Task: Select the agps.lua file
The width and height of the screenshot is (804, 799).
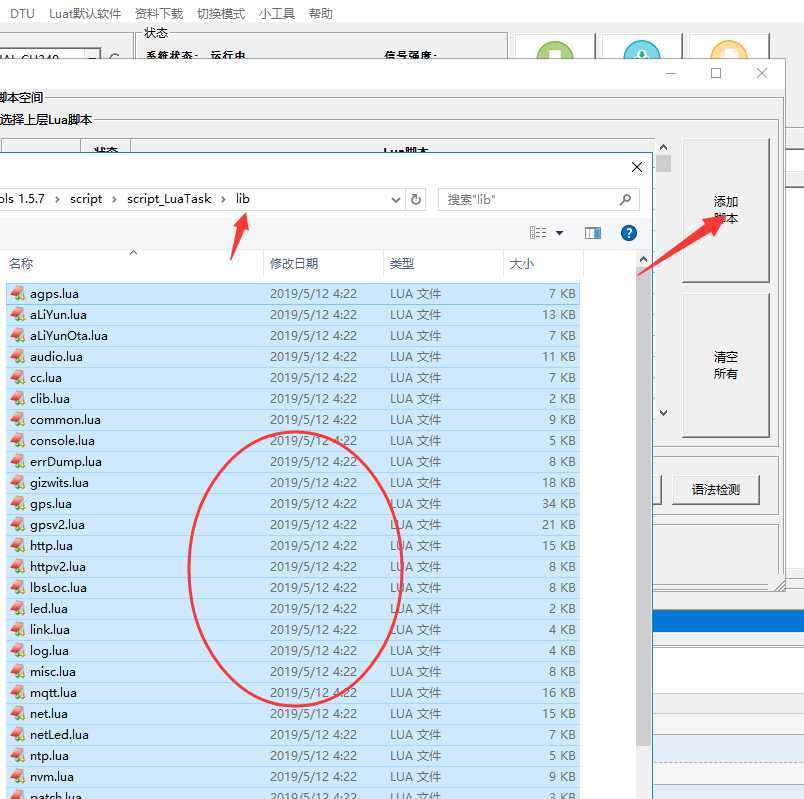Action: point(293,294)
